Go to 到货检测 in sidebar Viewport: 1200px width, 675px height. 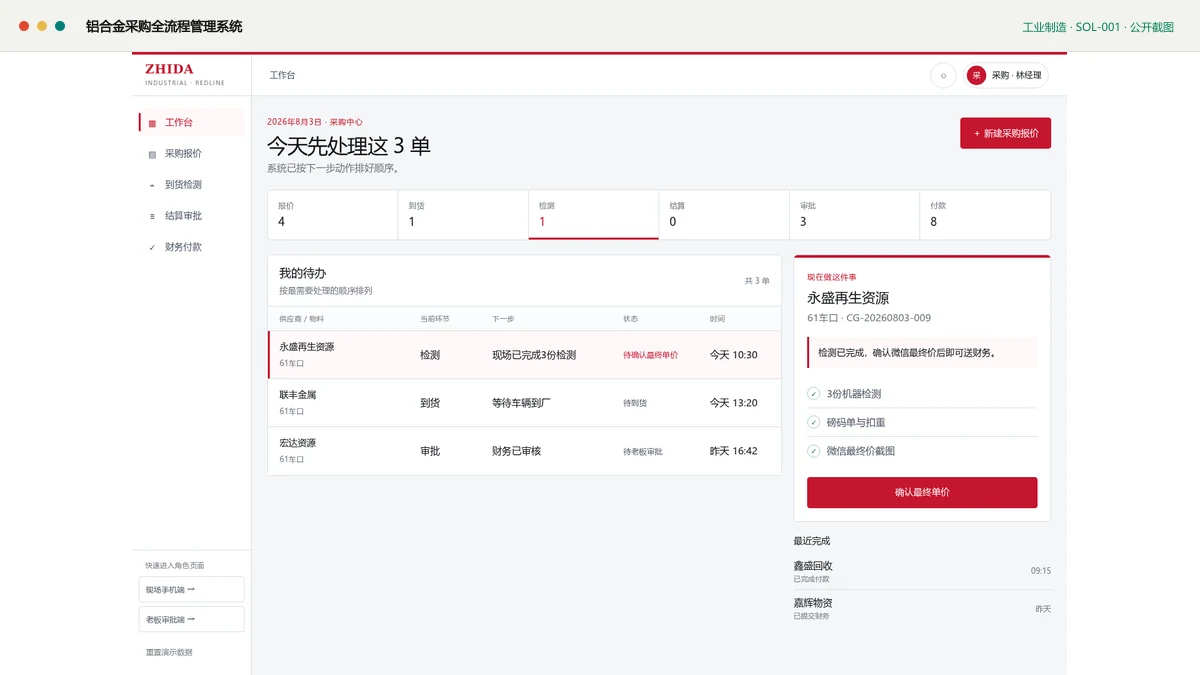click(191, 184)
